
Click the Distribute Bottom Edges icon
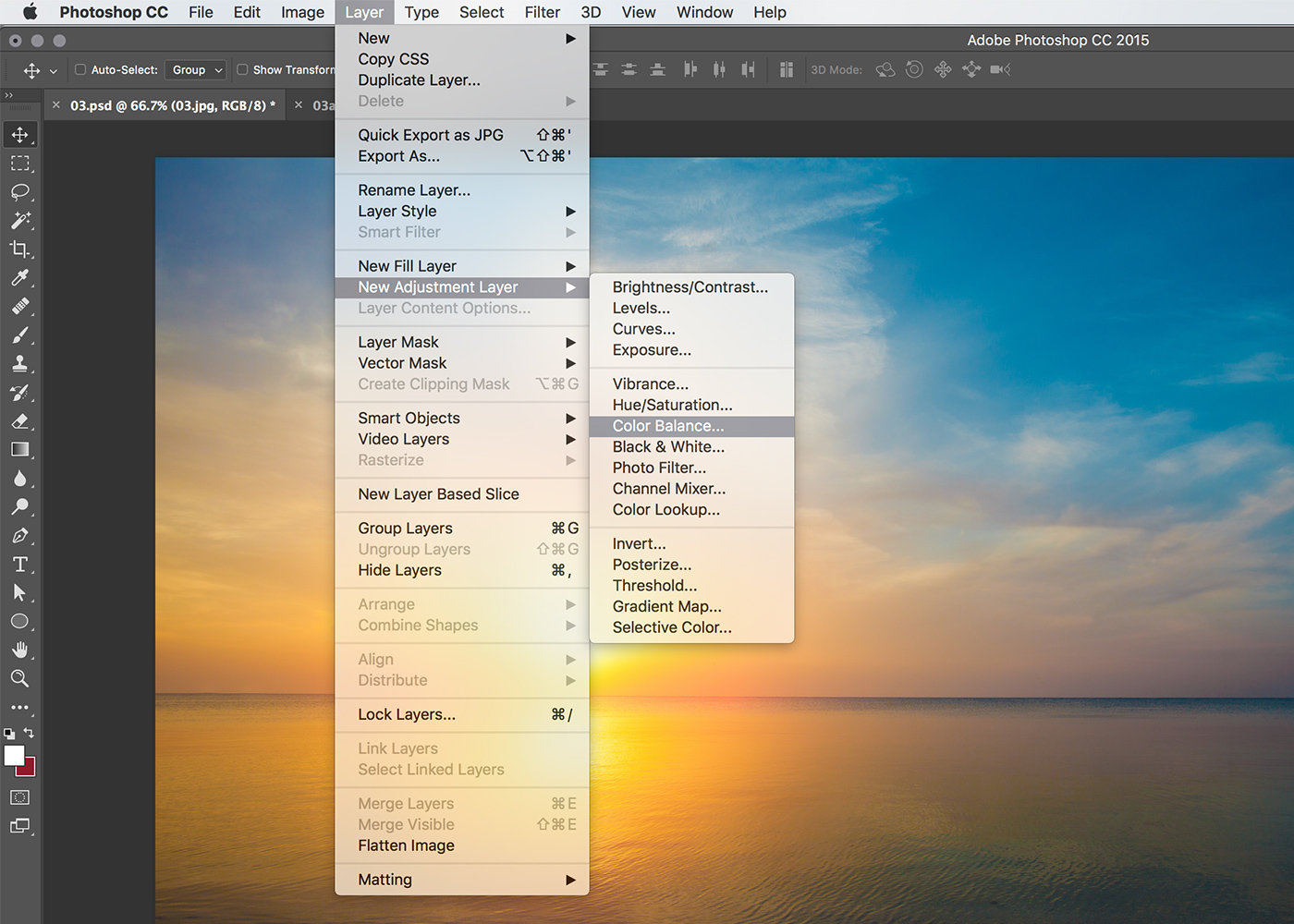pyautogui.click(x=657, y=69)
